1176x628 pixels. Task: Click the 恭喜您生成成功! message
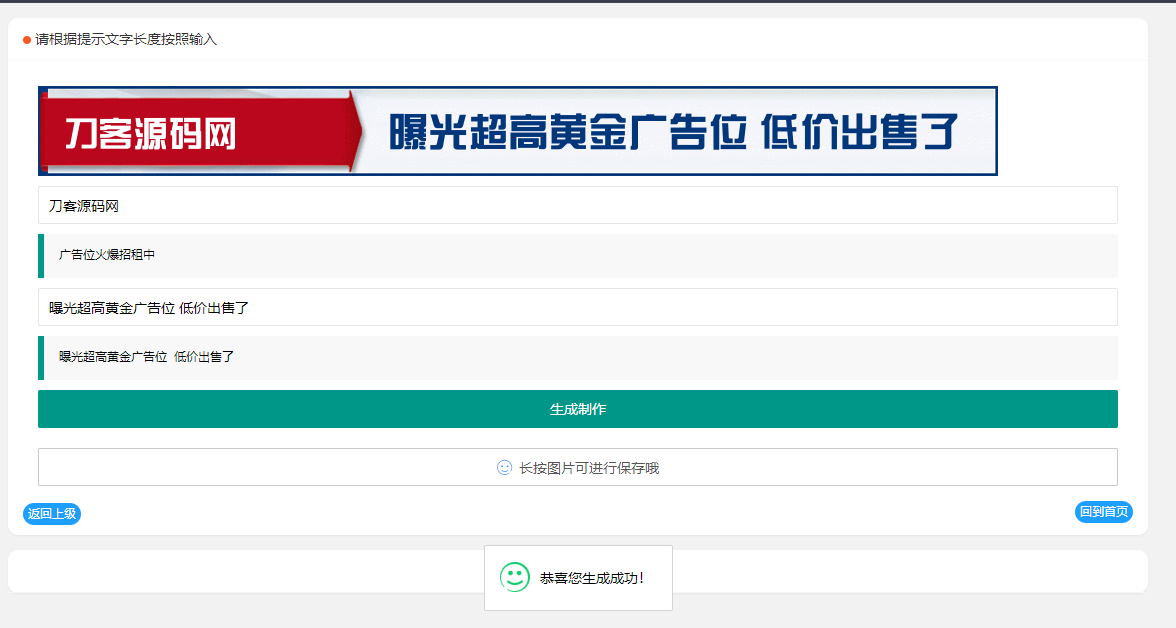(592, 578)
